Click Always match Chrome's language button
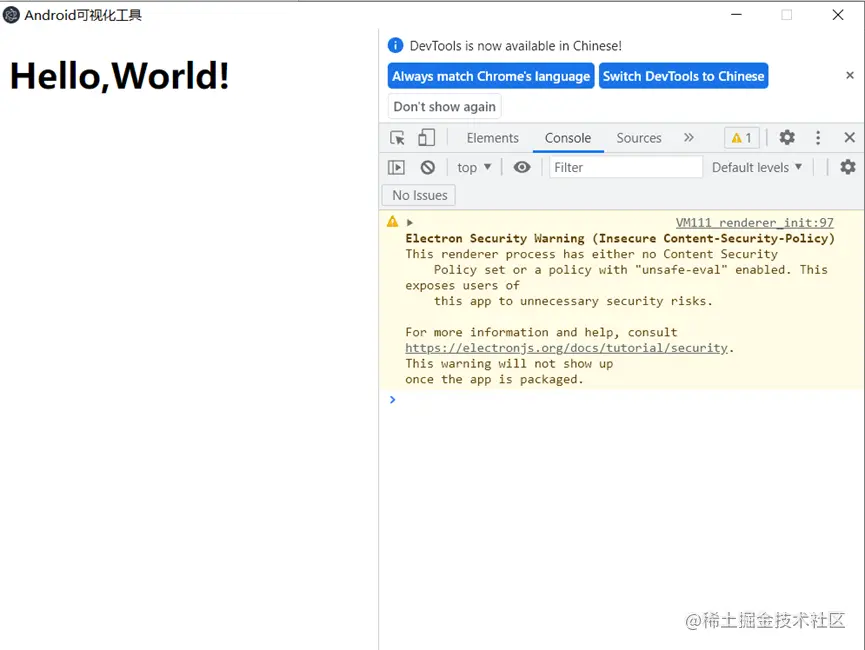The width and height of the screenshot is (865, 650). click(491, 76)
